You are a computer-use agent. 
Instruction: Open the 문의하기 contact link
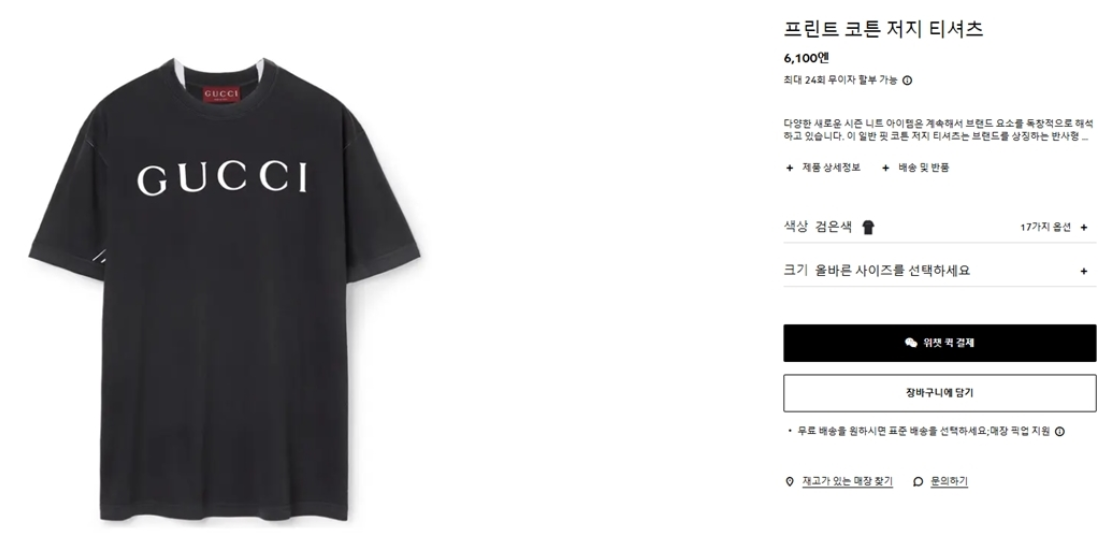pyautogui.click(x=949, y=481)
